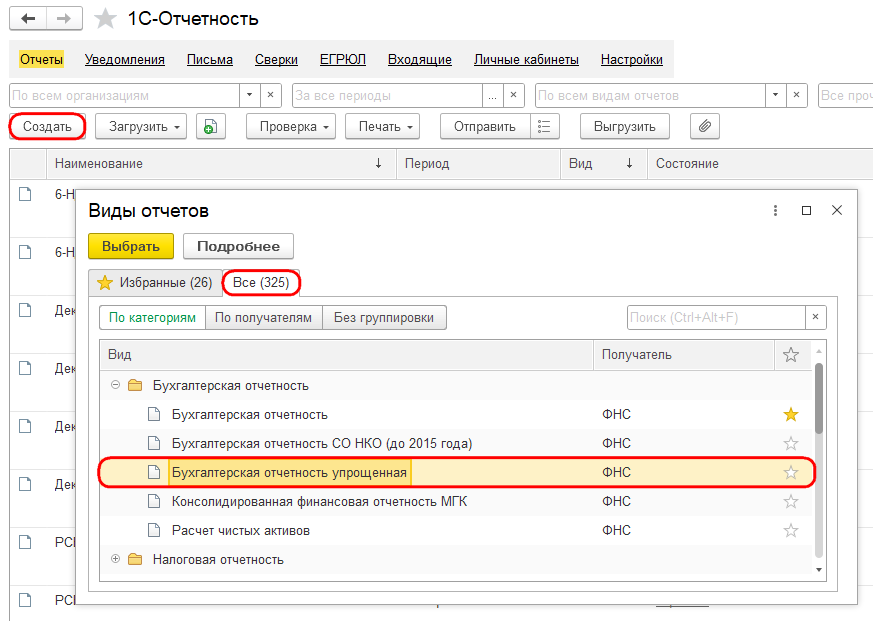
Task: Open the Печать dropdown button
Action: pyautogui.click(x=382, y=127)
